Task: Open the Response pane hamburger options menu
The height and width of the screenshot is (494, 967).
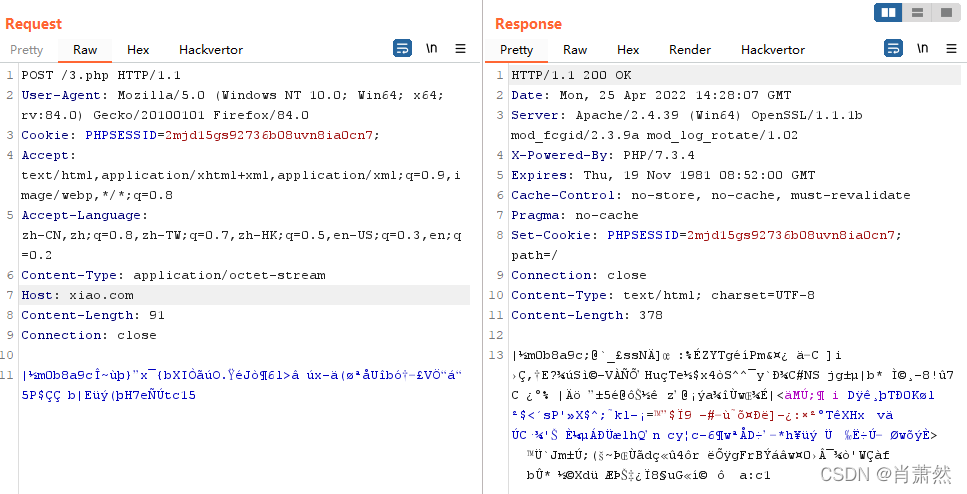Action: point(950,48)
